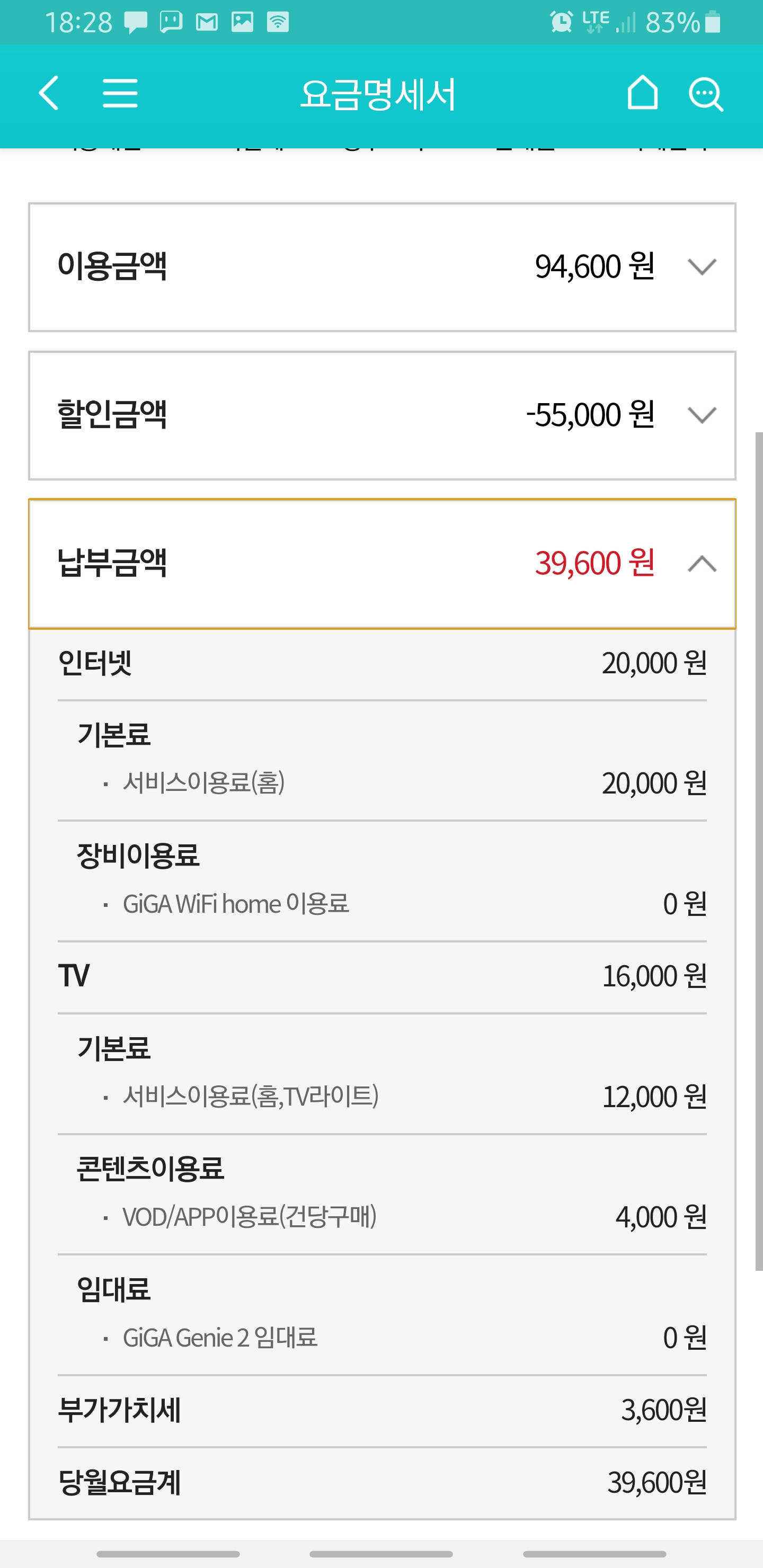Viewport: 763px width, 1568px height.
Task: Tap the Wi-Fi notification icon
Action: (278, 23)
